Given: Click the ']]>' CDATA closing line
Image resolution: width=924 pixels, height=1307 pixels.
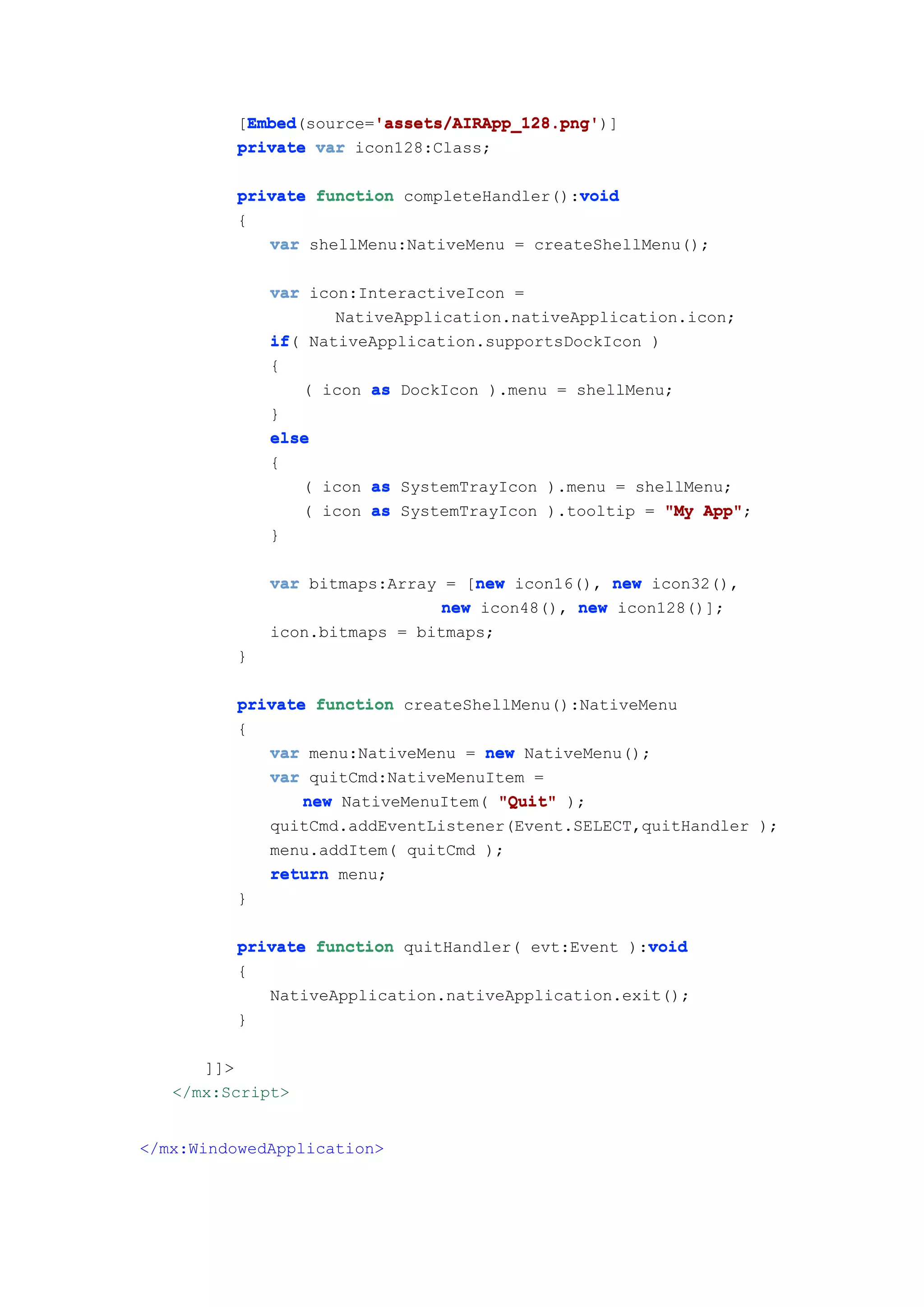Looking at the screenshot, I should point(220,1069).
